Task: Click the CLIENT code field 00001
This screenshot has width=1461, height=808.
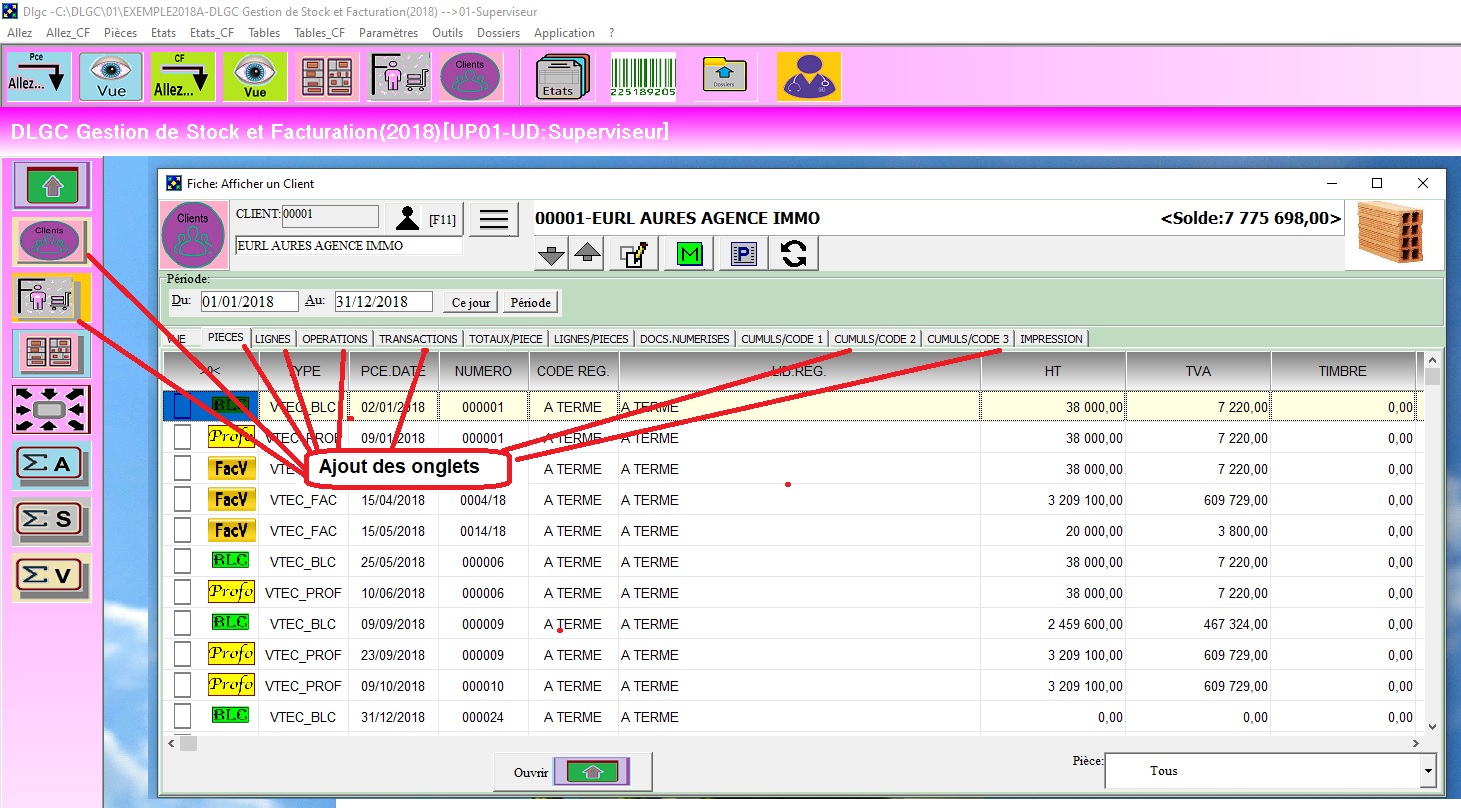Action: (330, 215)
